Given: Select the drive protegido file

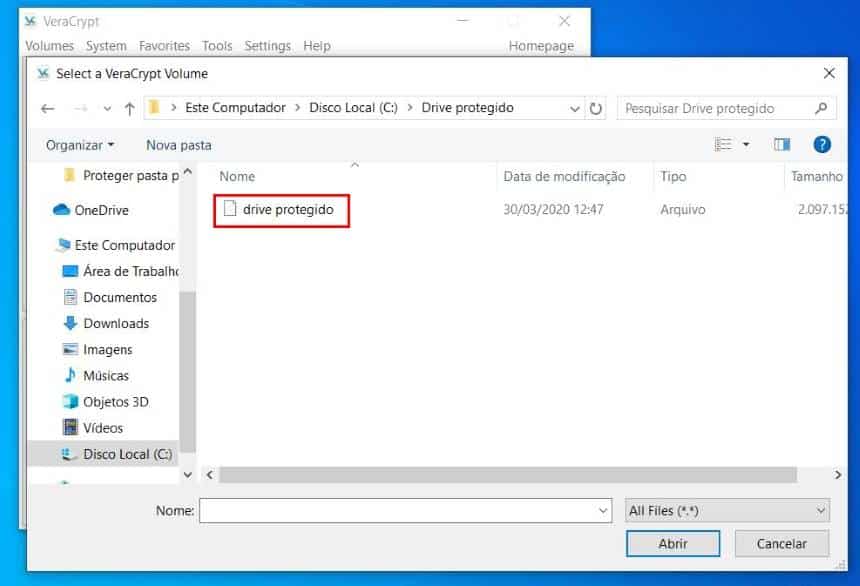Looking at the screenshot, I should (281, 210).
